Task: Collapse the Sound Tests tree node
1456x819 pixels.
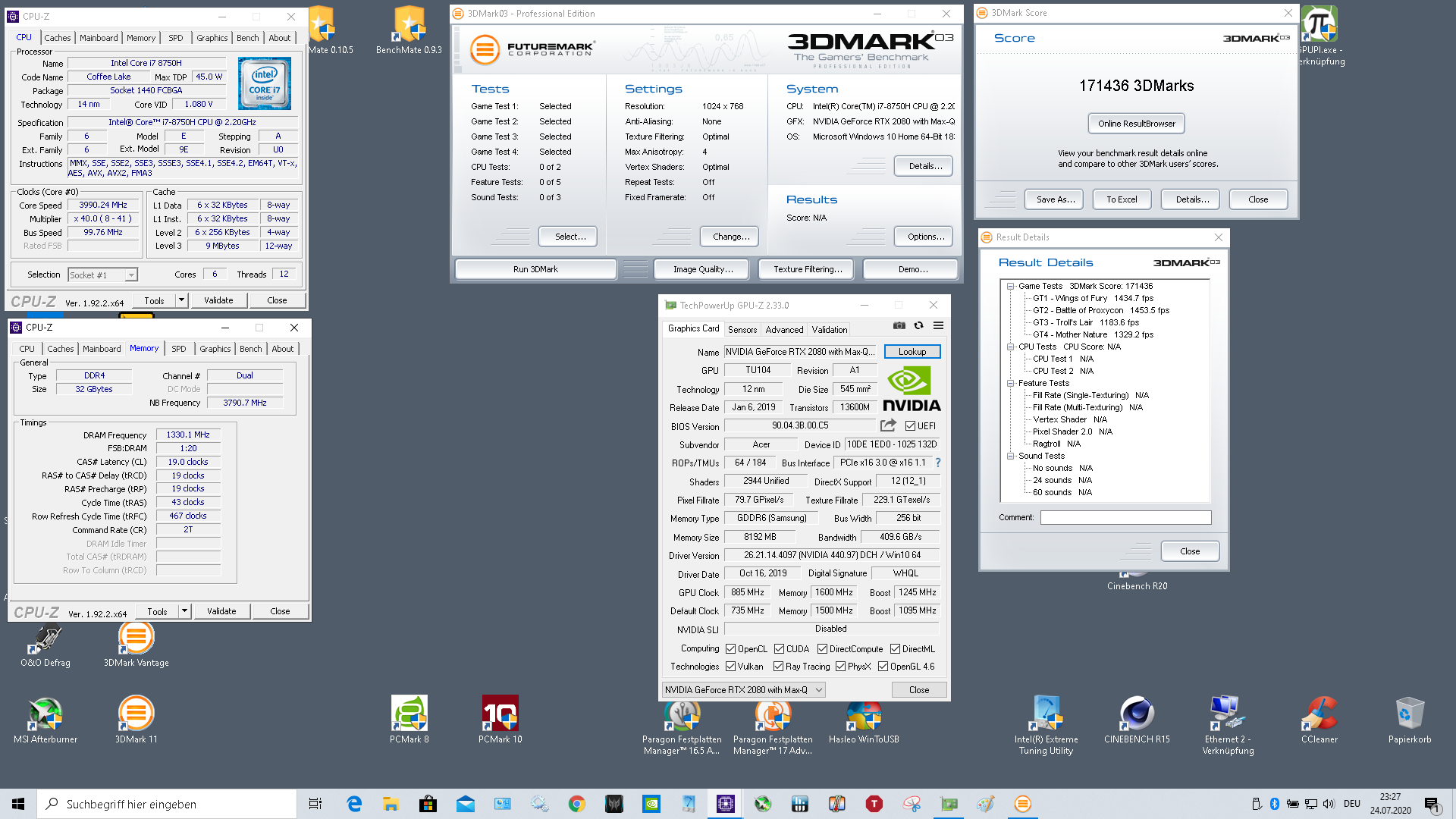Action: tap(1010, 456)
